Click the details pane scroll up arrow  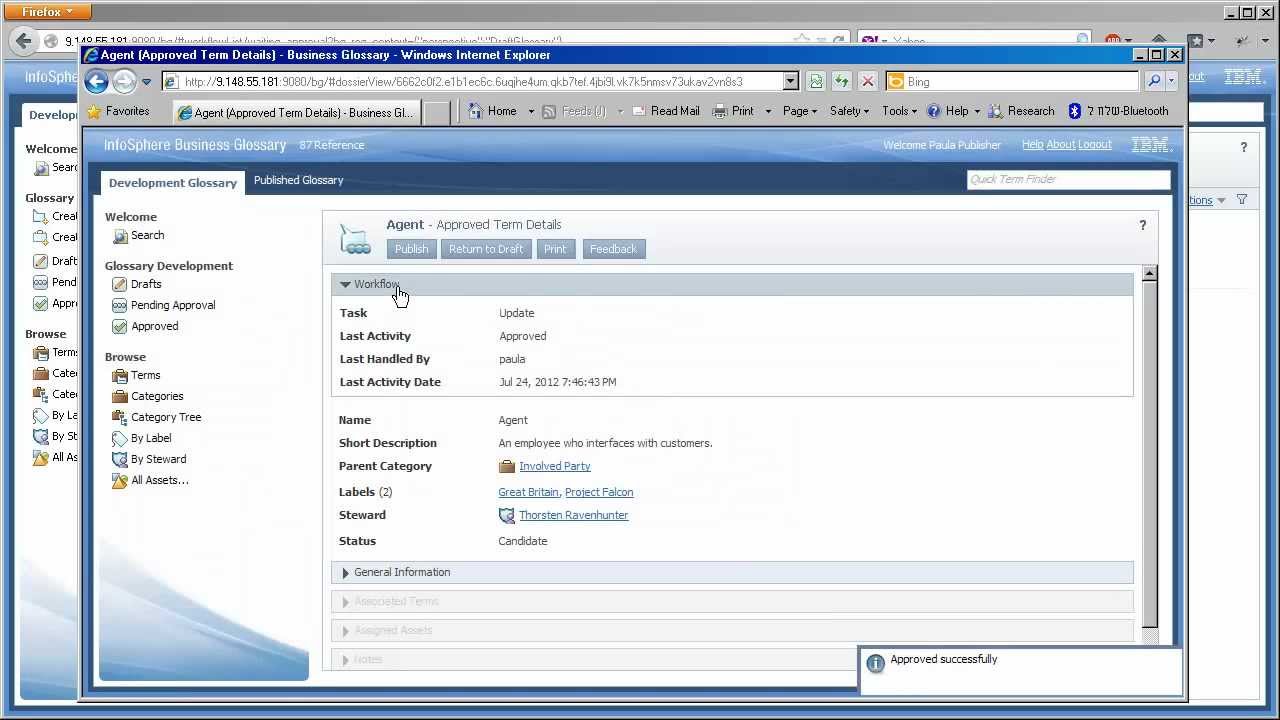point(1150,273)
